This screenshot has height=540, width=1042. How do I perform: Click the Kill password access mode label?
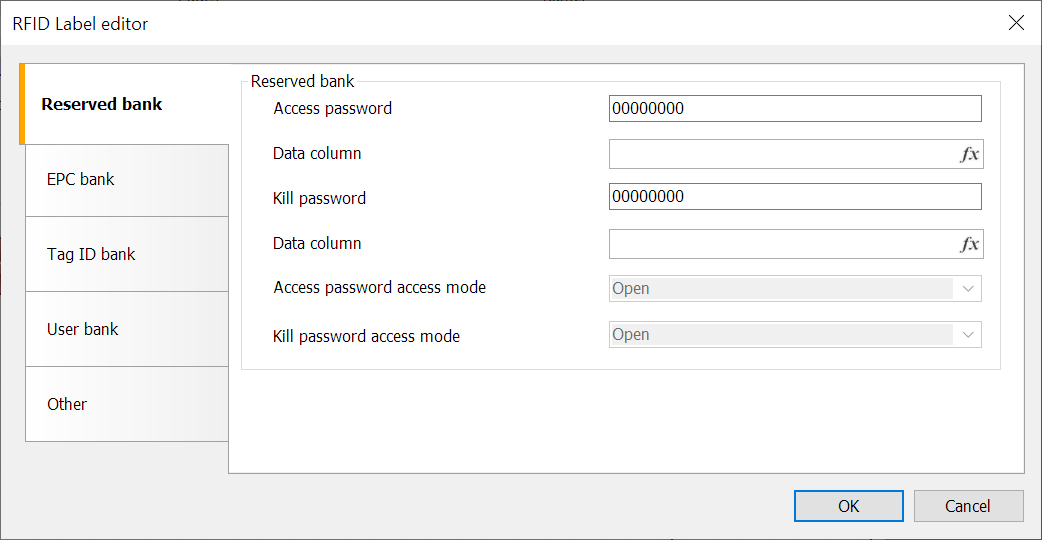[366, 337]
